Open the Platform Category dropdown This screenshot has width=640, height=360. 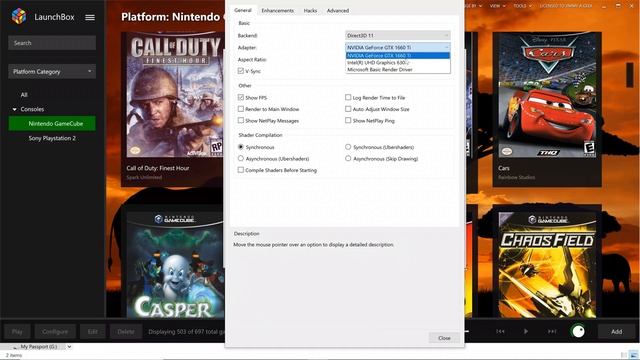pyautogui.click(x=52, y=71)
